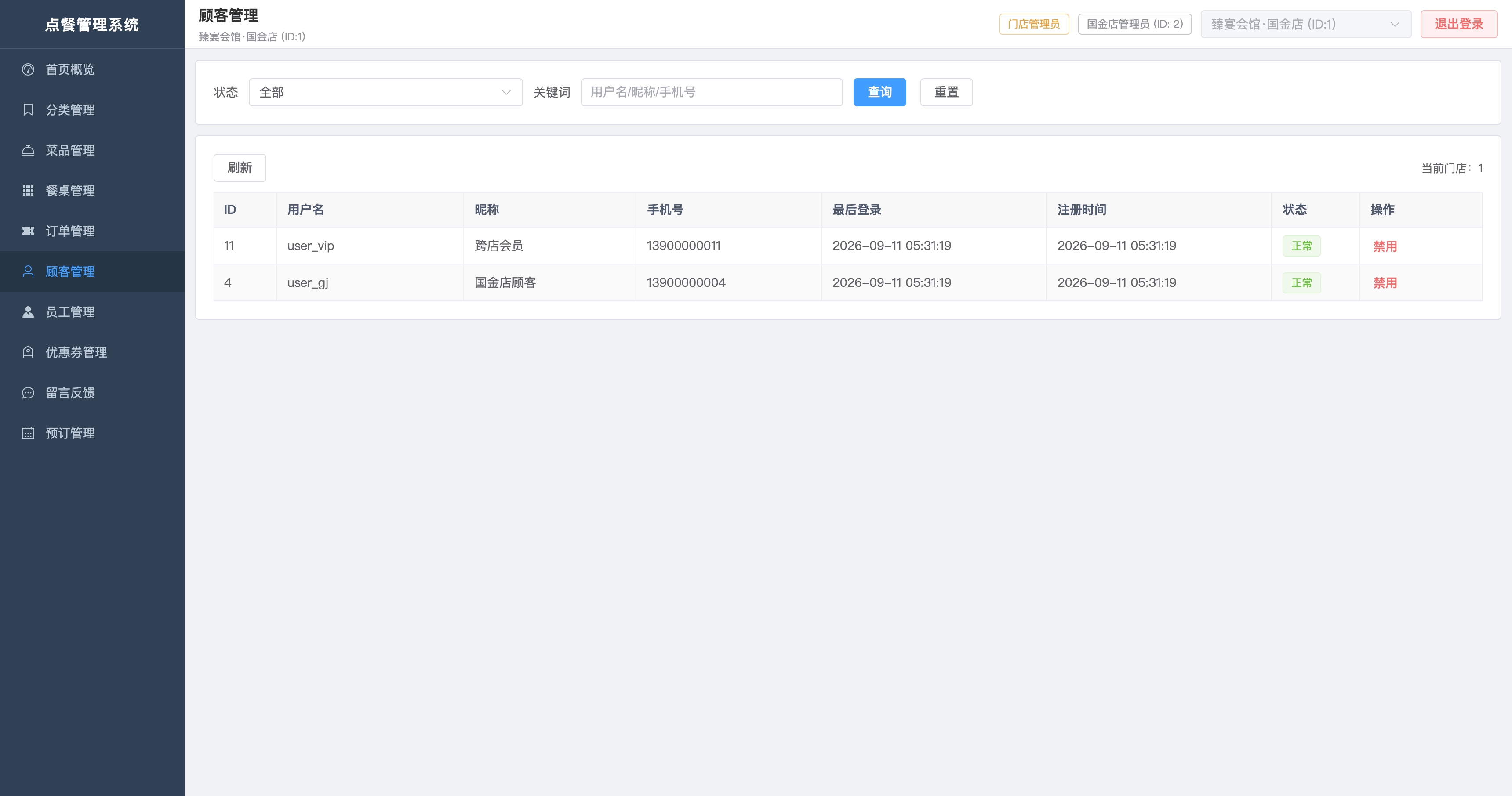Click the bookmark icon beside 分类管理
This screenshot has width=1512, height=796.
[x=28, y=110]
